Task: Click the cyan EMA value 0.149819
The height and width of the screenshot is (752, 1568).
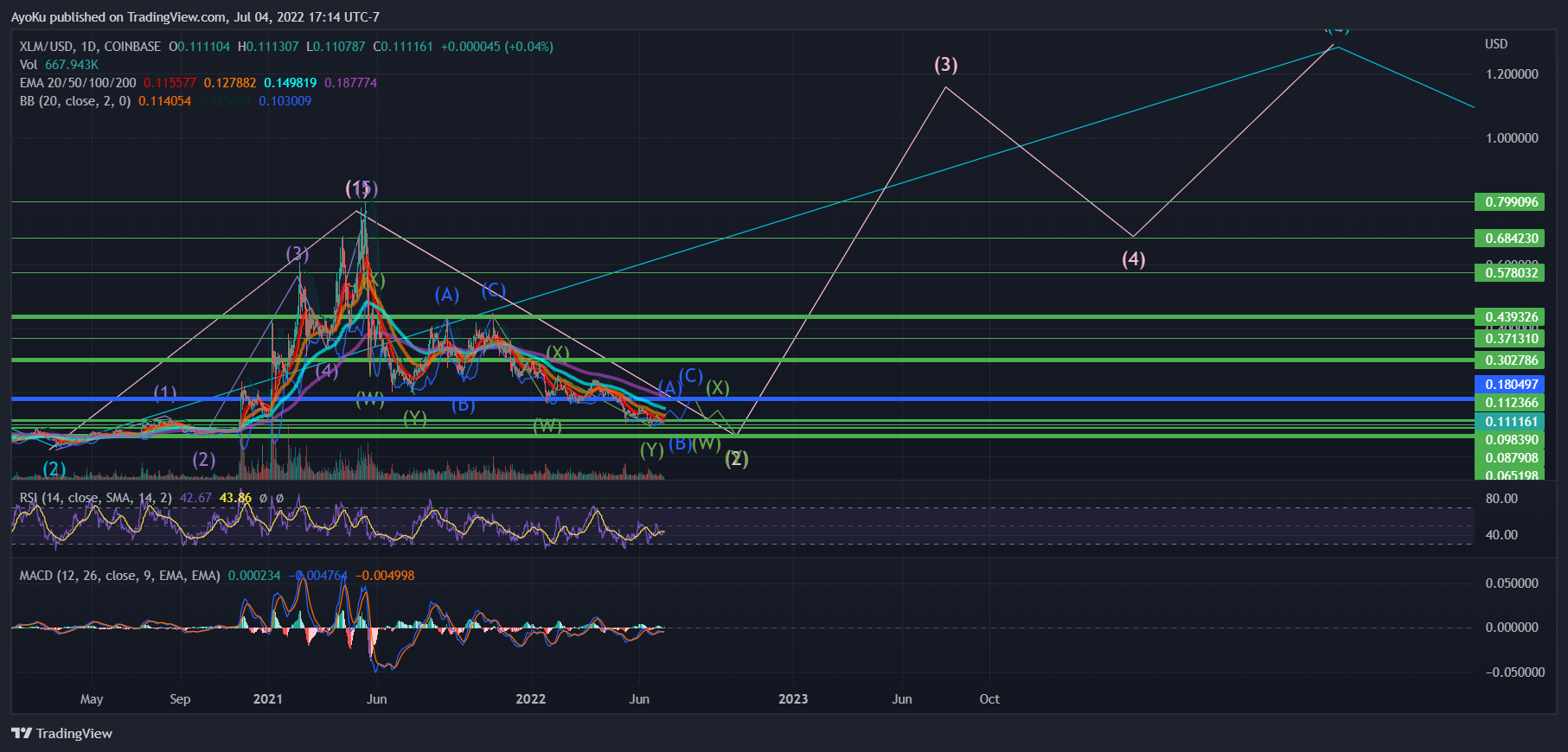Action: coord(290,83)
